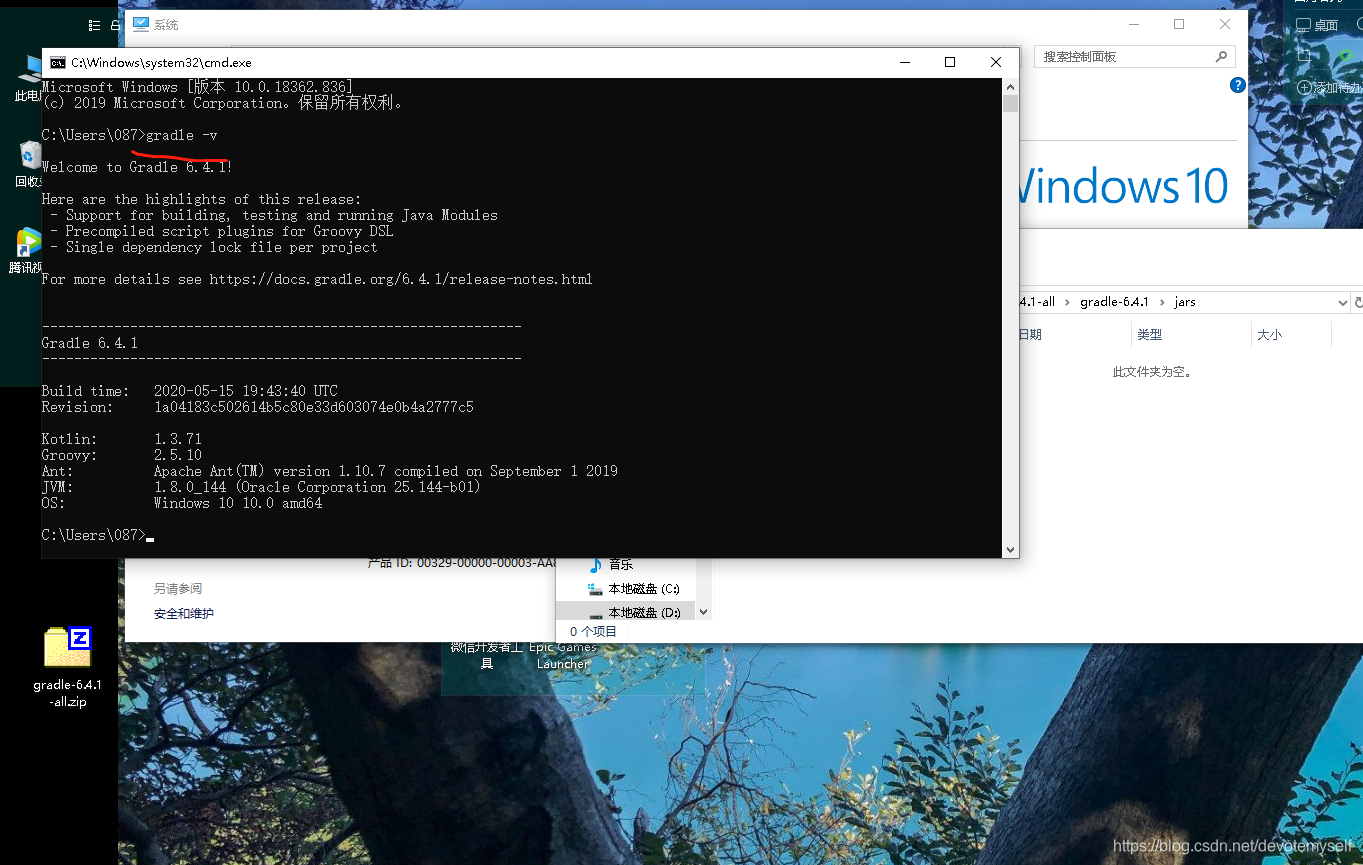1363x865 pixels.
Task: Click the '另请参阅' heading in System window
Action: [x=177, y=589]
